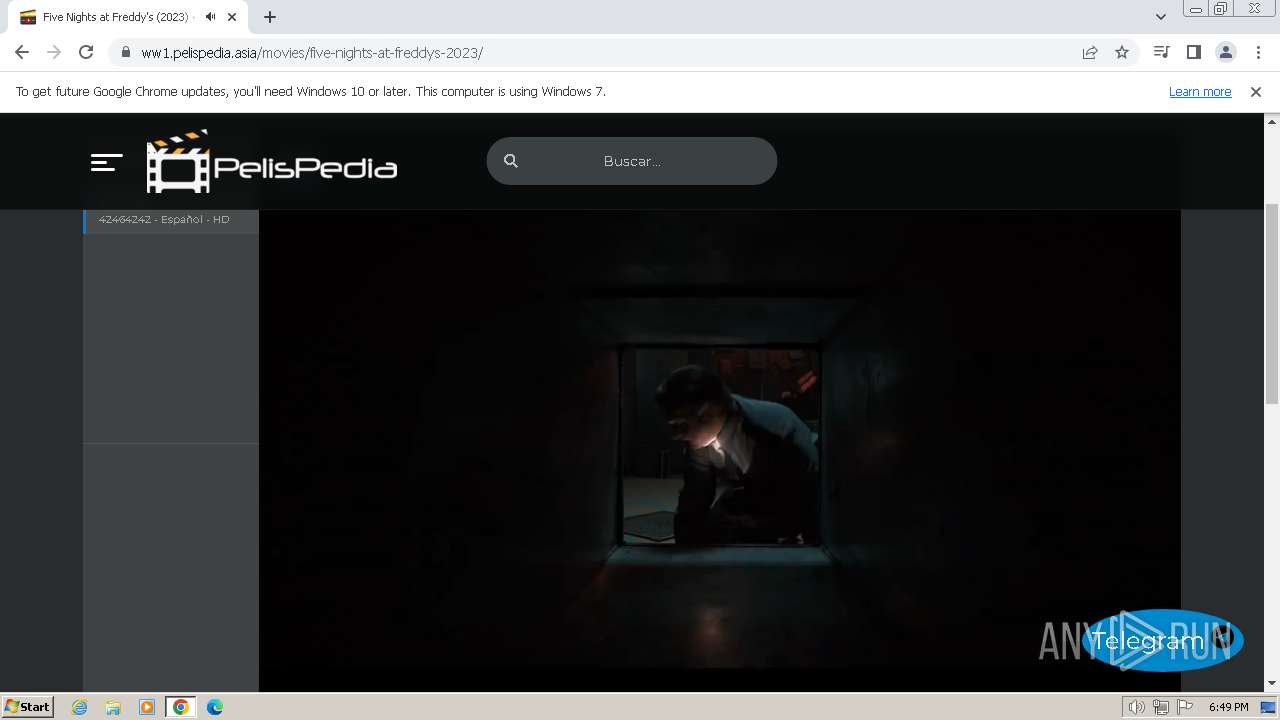Go forward in browser history
This screenshot has height=720, width=1280.
point(54,53)
